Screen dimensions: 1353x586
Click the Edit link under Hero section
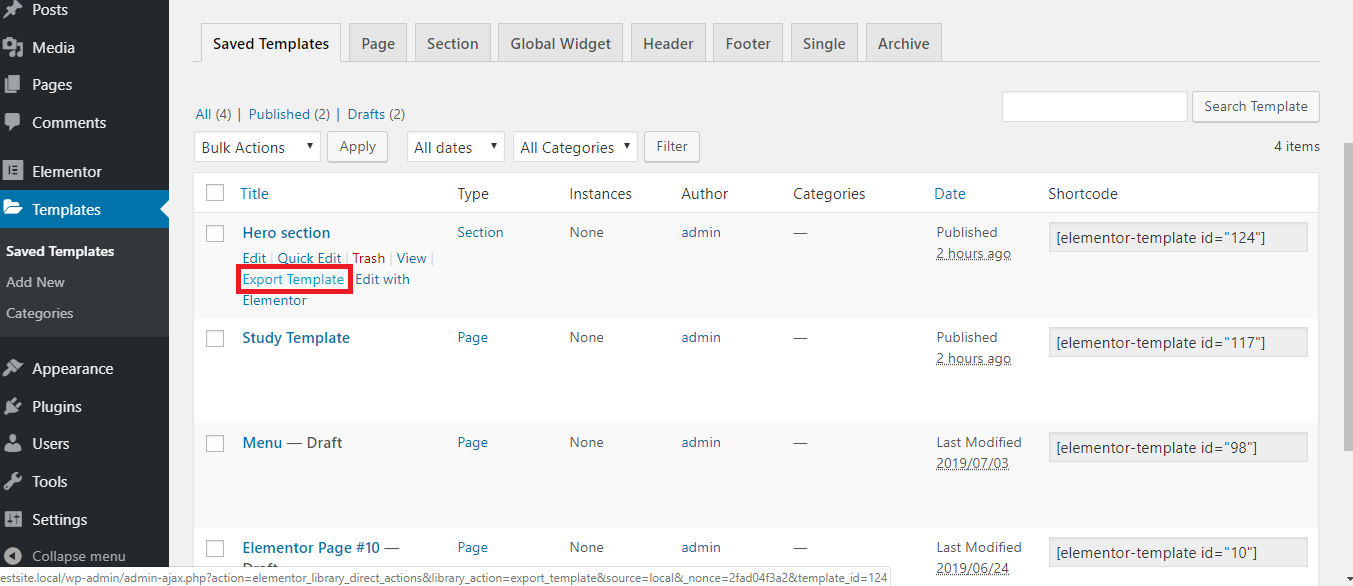pos(254,258)
